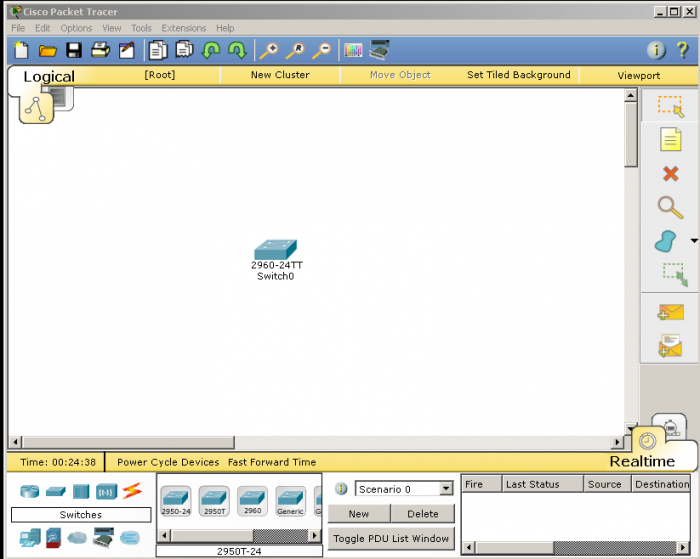Click Power Cycle Devices

pyautogui.click(x=168, y=462)
